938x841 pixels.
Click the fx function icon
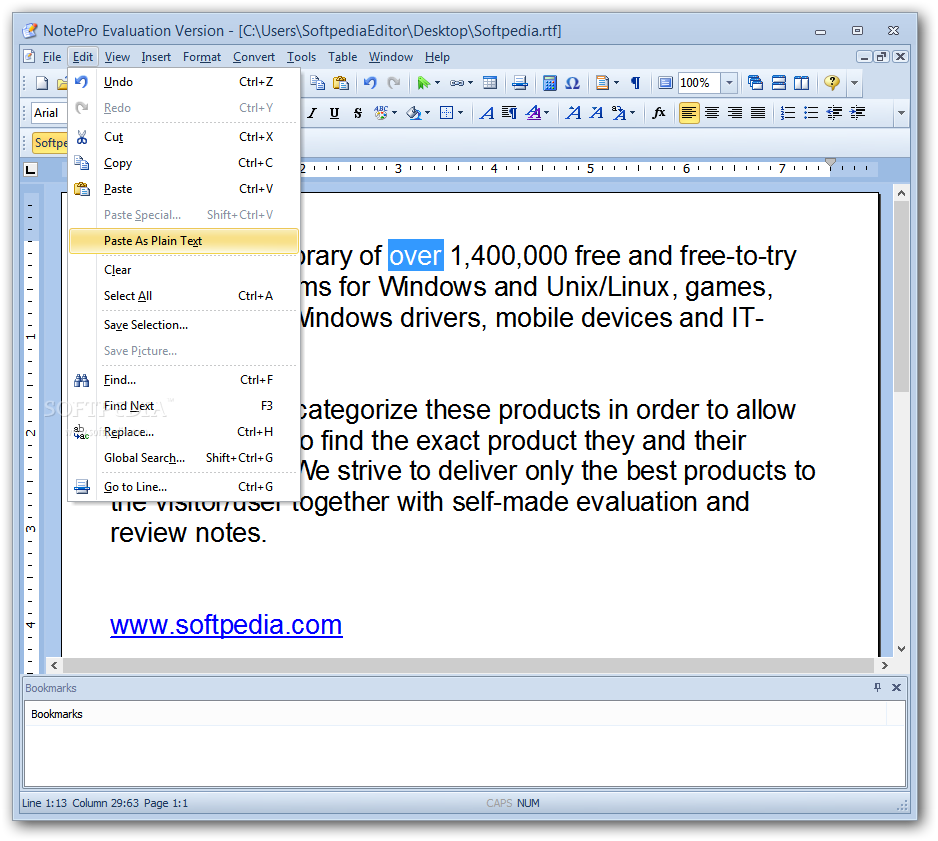pyautogui.click(x=659, y=113)
